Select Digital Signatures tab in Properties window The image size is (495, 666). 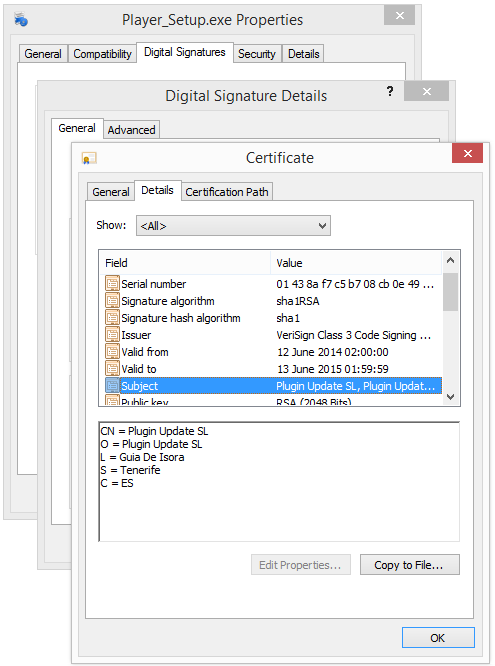[185, 52]
